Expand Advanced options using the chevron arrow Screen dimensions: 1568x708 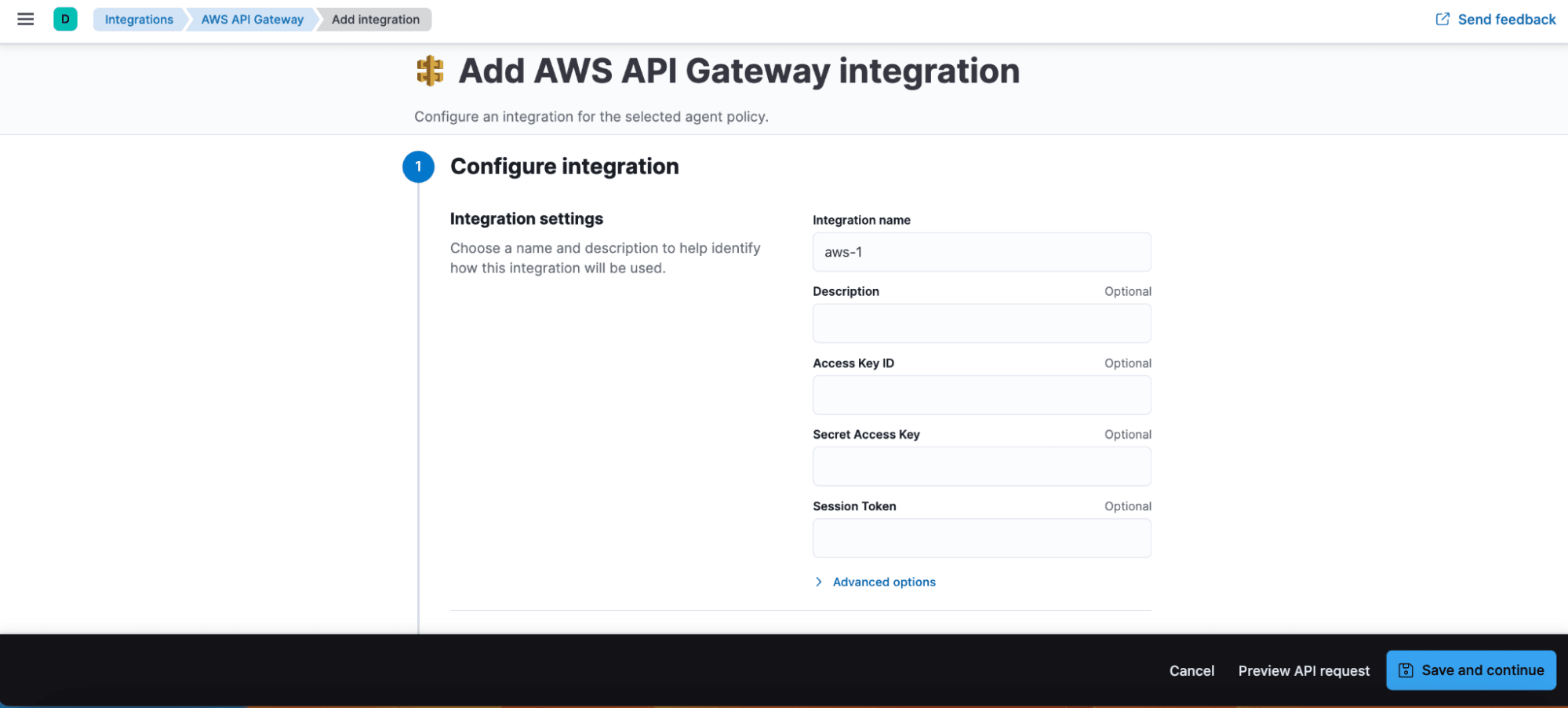point(818,582)
